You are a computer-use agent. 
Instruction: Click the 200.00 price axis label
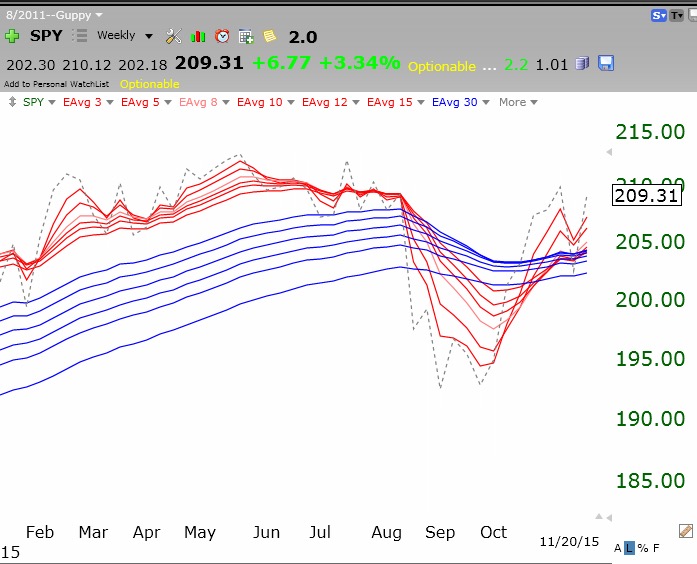coord(650,300)
